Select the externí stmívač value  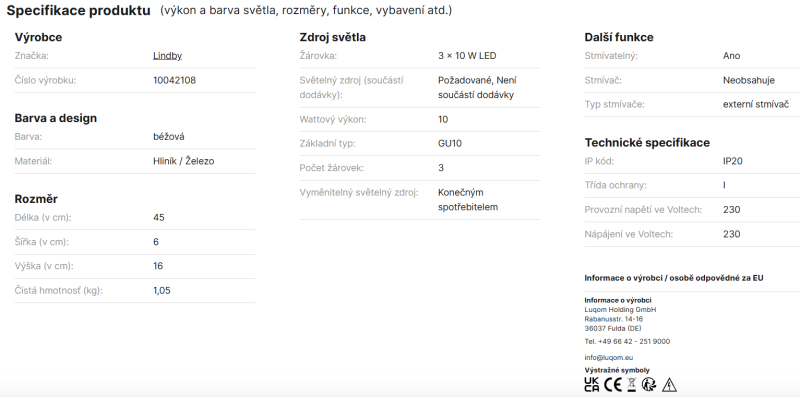pos(756,105)
